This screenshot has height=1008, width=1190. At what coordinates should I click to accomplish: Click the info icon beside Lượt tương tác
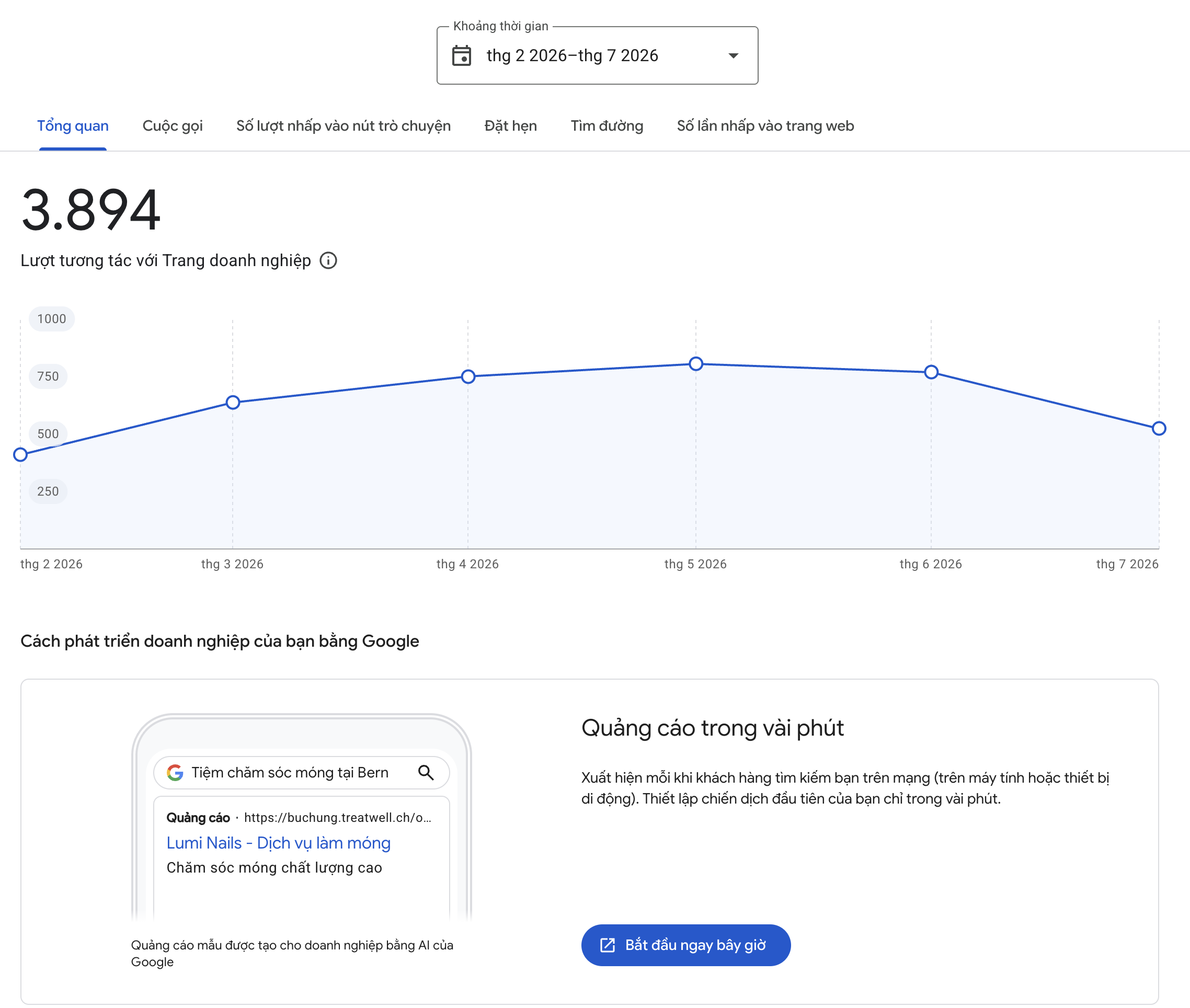(x=328, y=260)
